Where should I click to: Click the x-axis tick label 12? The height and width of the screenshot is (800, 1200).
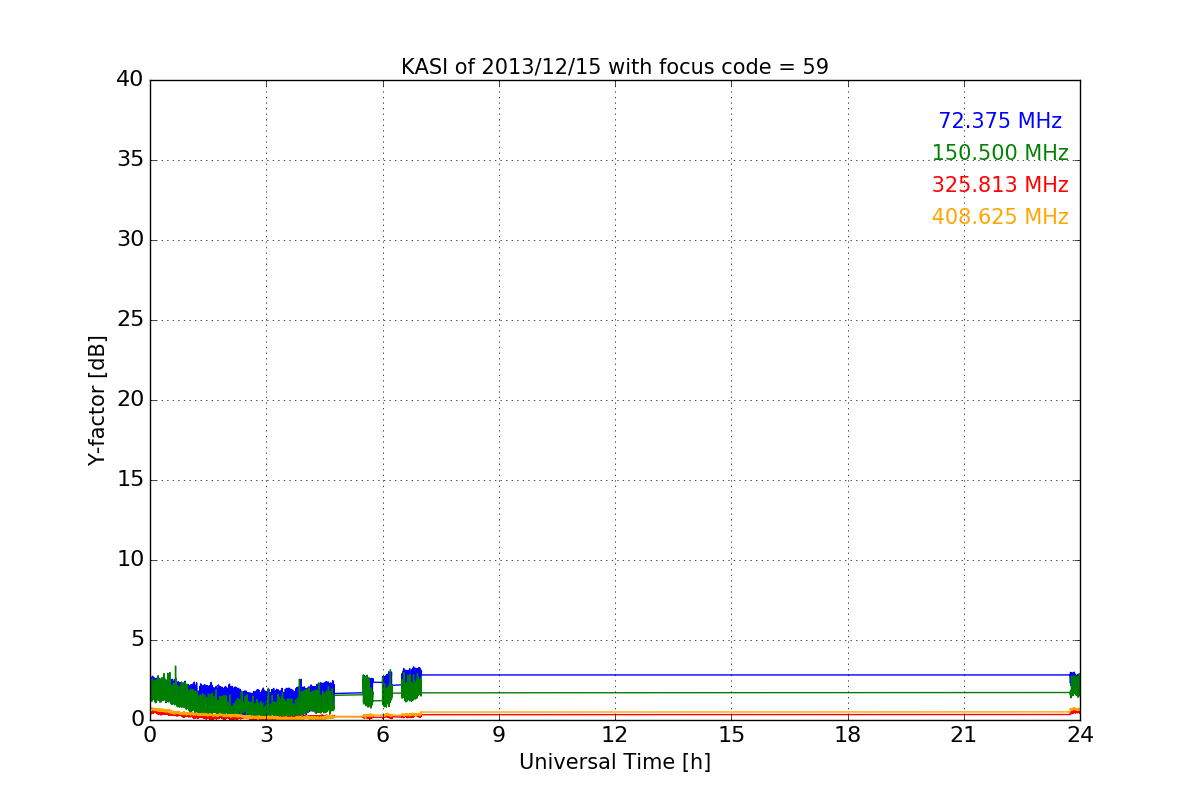615,735
